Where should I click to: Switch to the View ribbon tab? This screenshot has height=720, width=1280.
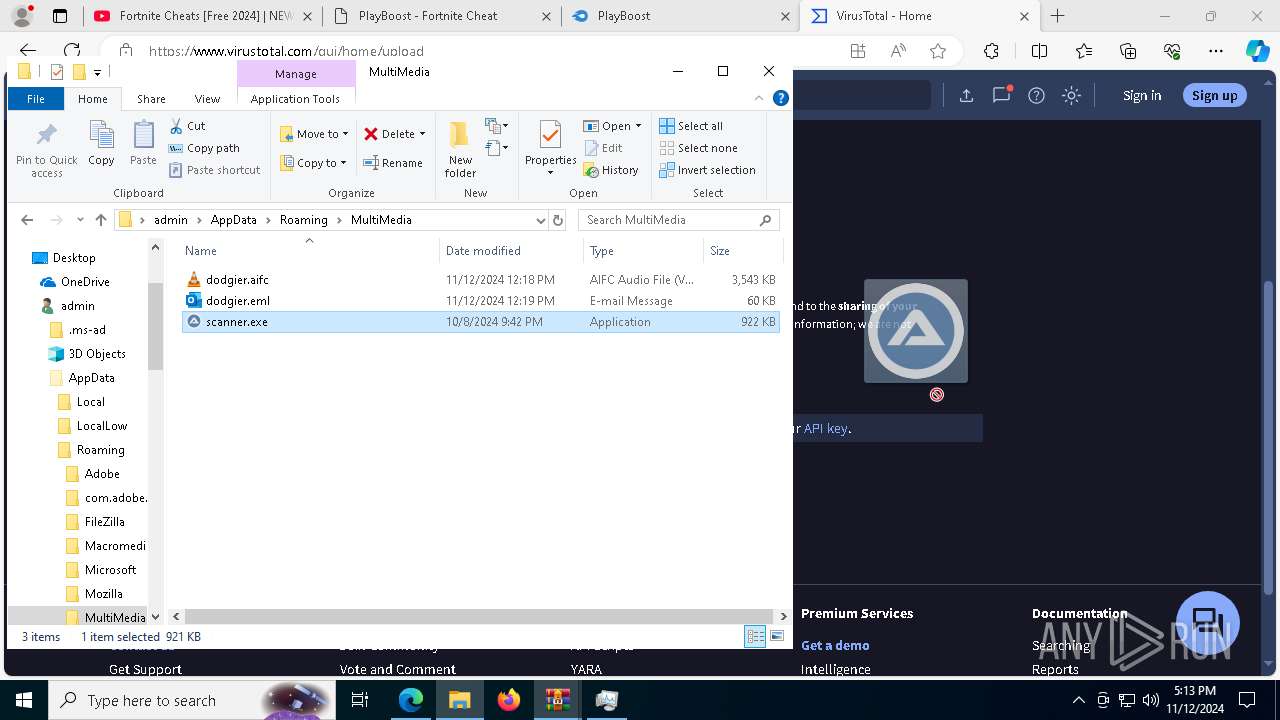tap(207, 99)
